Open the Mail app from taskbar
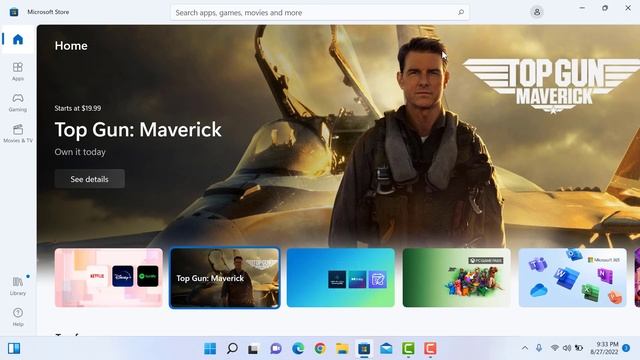The width and height of the screenshot is (640, 360). click(x=386, y=349)
